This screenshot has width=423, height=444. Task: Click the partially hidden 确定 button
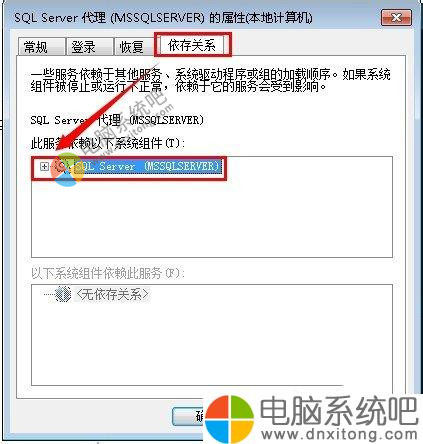click(189, 416)
